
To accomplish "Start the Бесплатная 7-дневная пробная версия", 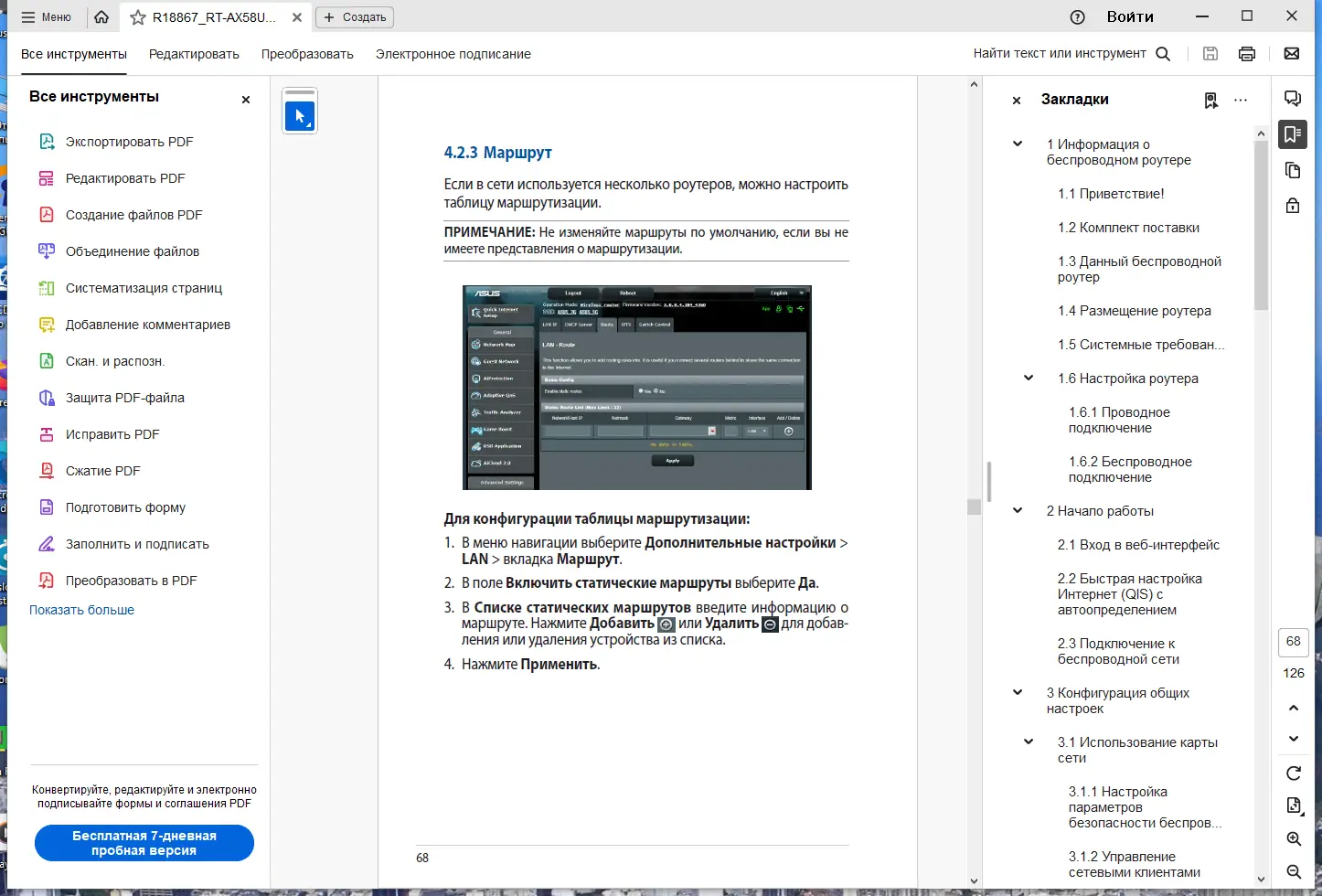I will point(144,843).
